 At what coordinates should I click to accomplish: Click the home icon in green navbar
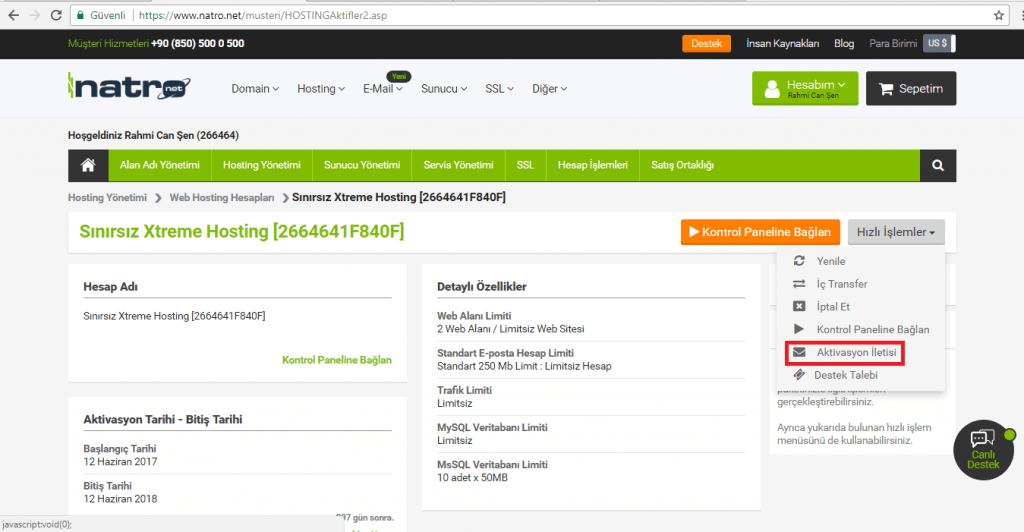click(88, 165)
